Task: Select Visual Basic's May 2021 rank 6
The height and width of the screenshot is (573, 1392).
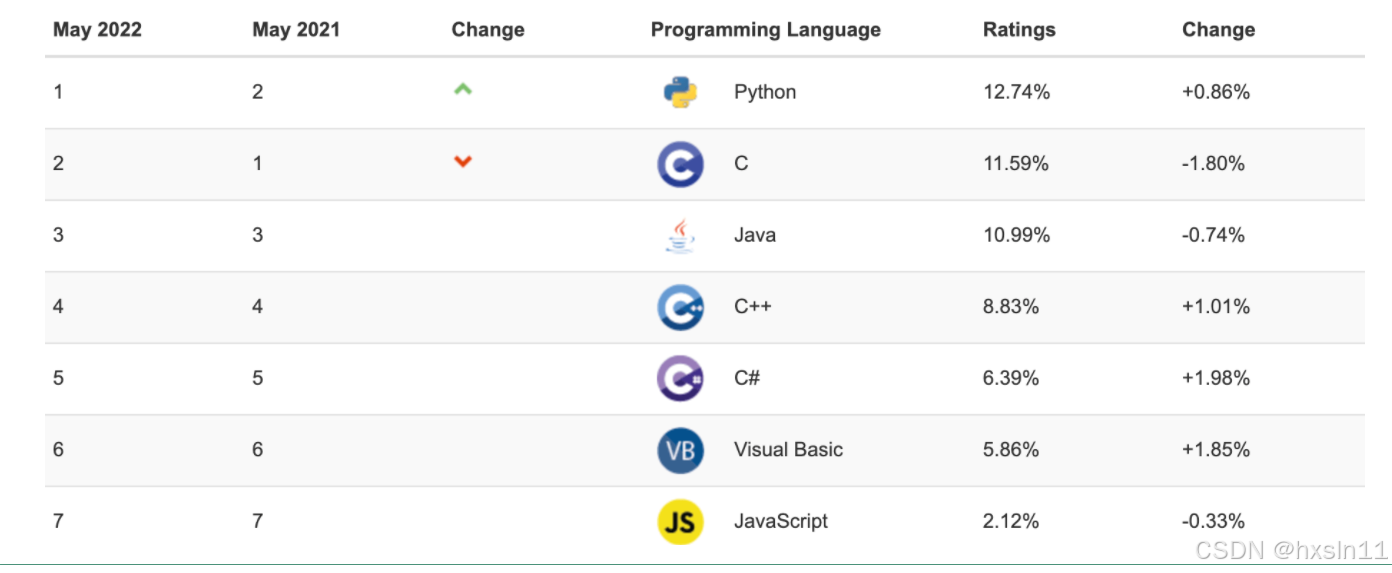Action: 258,450
